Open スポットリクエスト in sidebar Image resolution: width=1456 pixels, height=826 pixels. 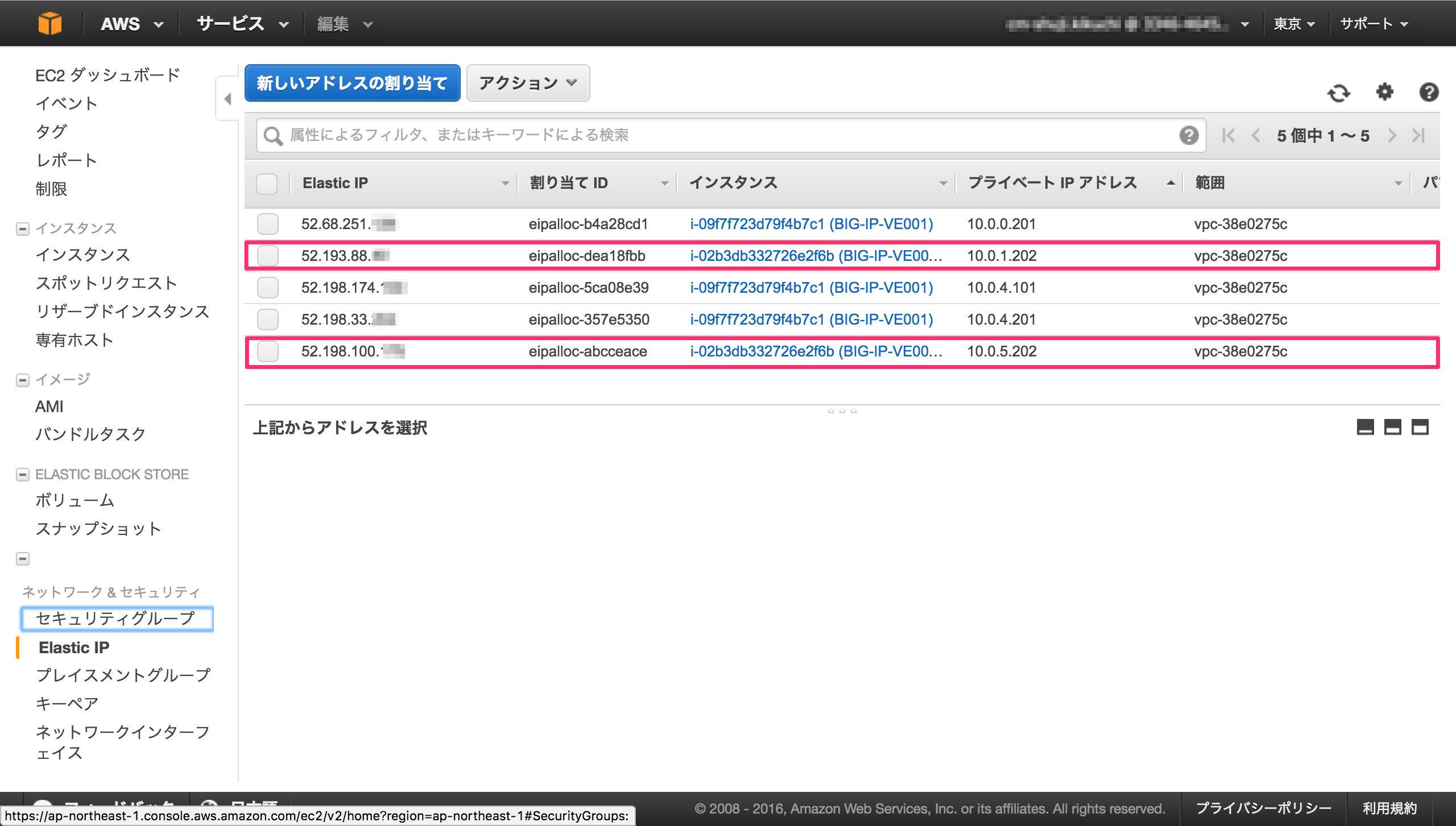(106, 283)
